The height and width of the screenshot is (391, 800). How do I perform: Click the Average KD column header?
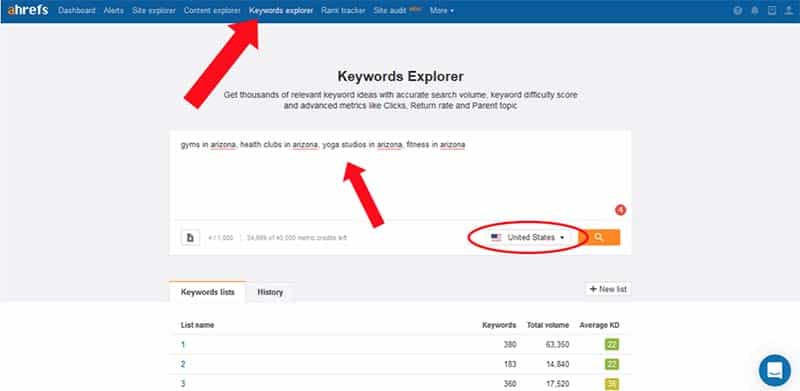click(599, 325)
